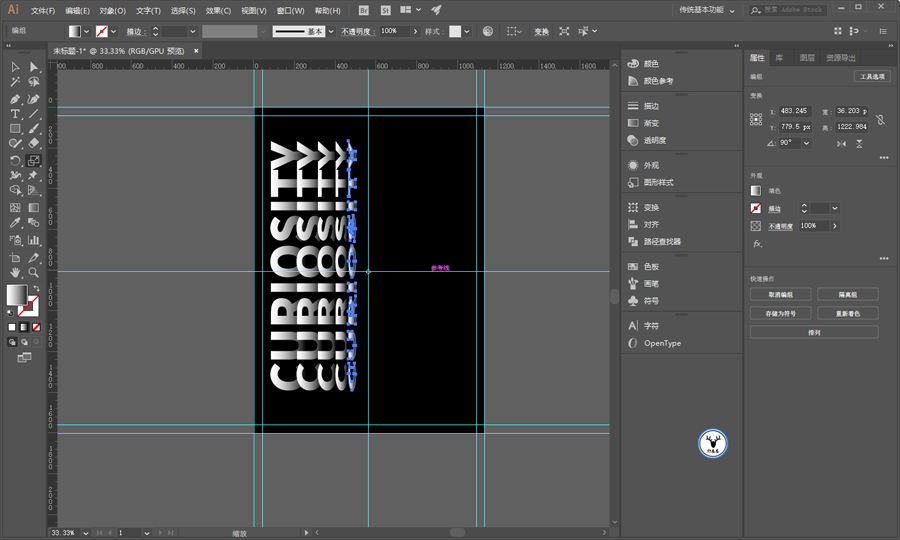Image resolution: width=900 pixels, height=540 pixels.
Task: Activate the Zoom magnifier tool
Action: click(x=34, y=271)
